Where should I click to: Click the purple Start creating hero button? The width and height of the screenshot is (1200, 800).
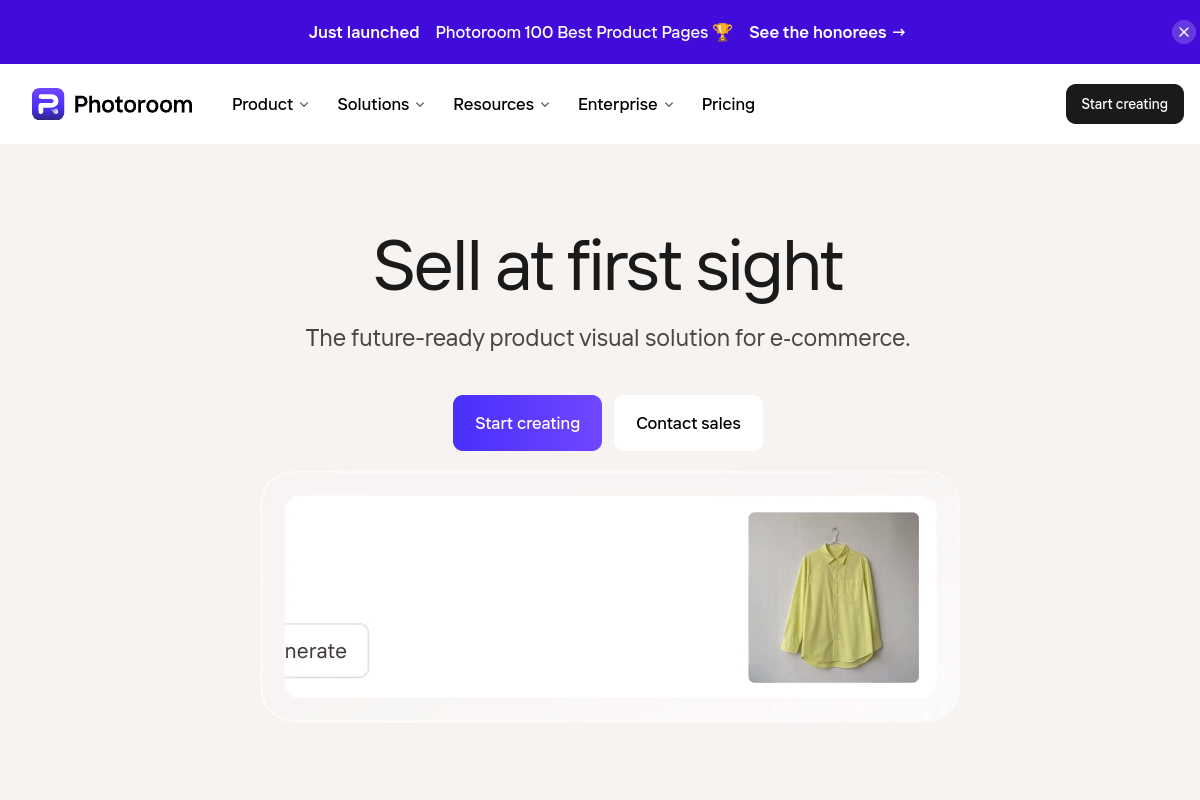527,423
